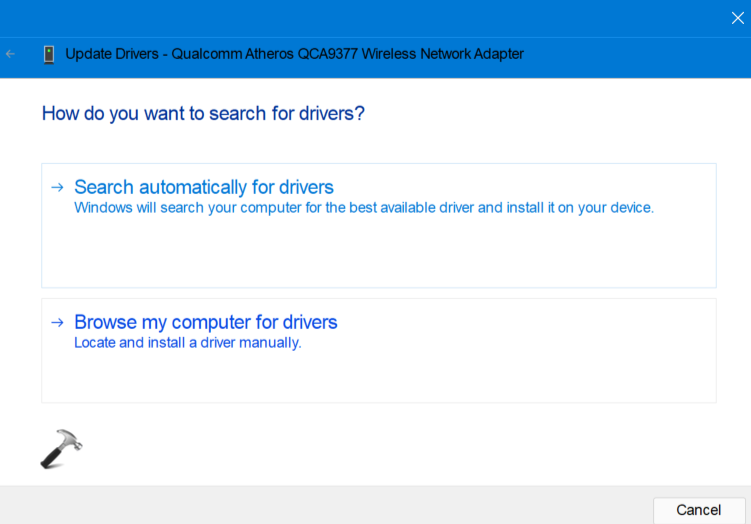Image resolution: width=751 pixels, height=524 pixels.
Task: Click the 'Locate and install a driver manually' text
Action: 187,343
